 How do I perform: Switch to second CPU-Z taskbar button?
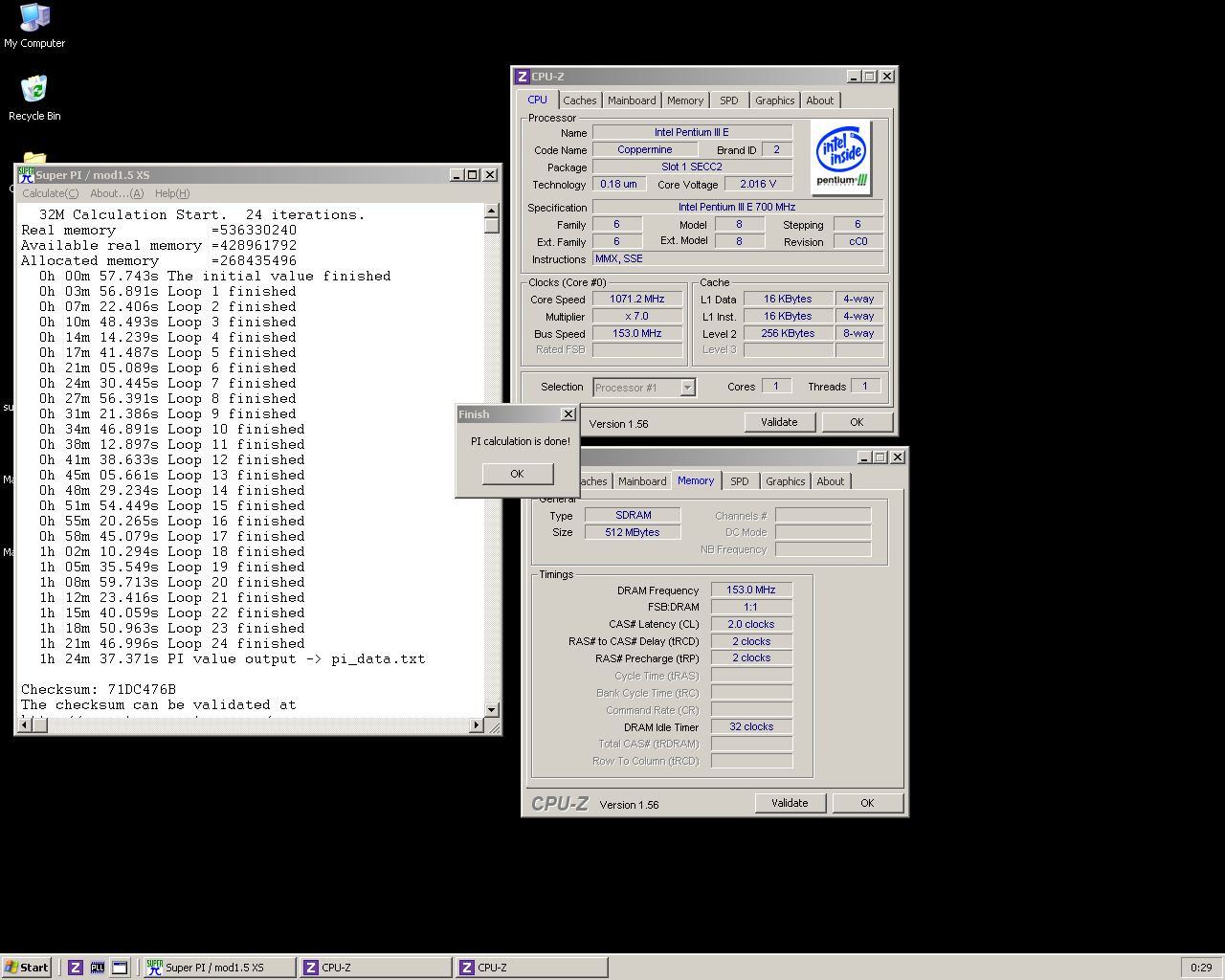(x=531, y=968)
